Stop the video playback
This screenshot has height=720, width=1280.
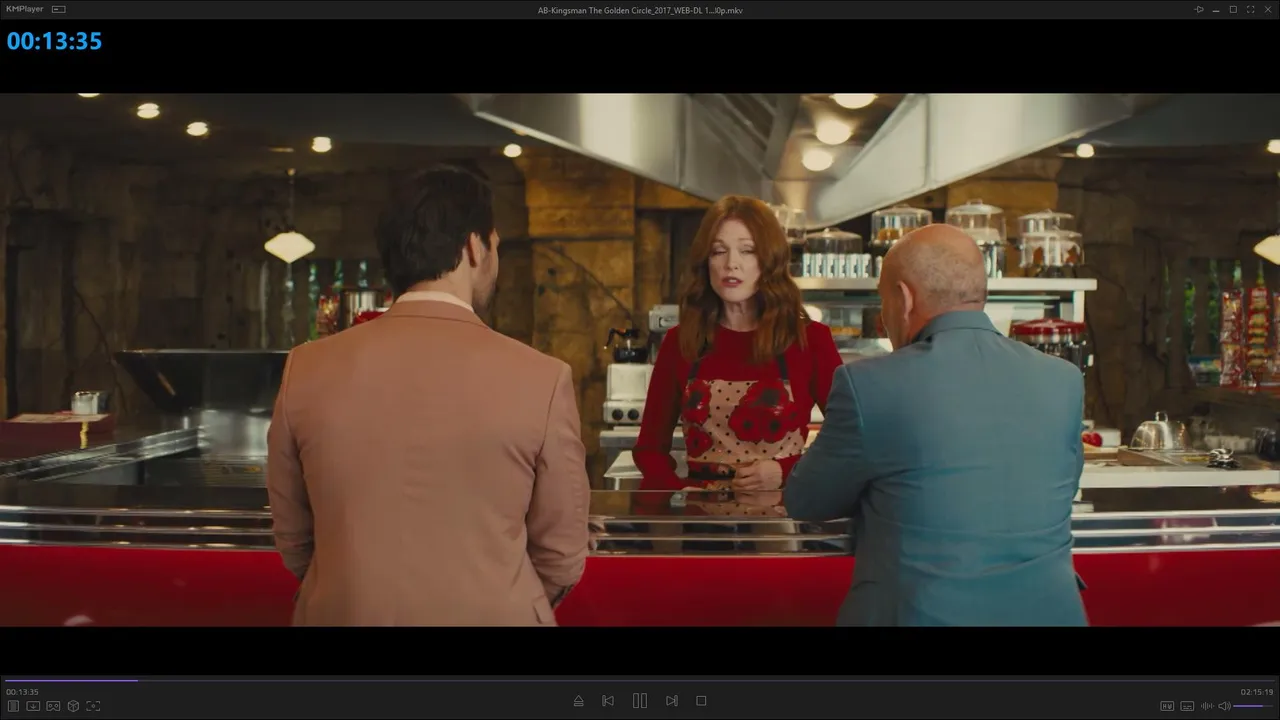coord(701,701)
